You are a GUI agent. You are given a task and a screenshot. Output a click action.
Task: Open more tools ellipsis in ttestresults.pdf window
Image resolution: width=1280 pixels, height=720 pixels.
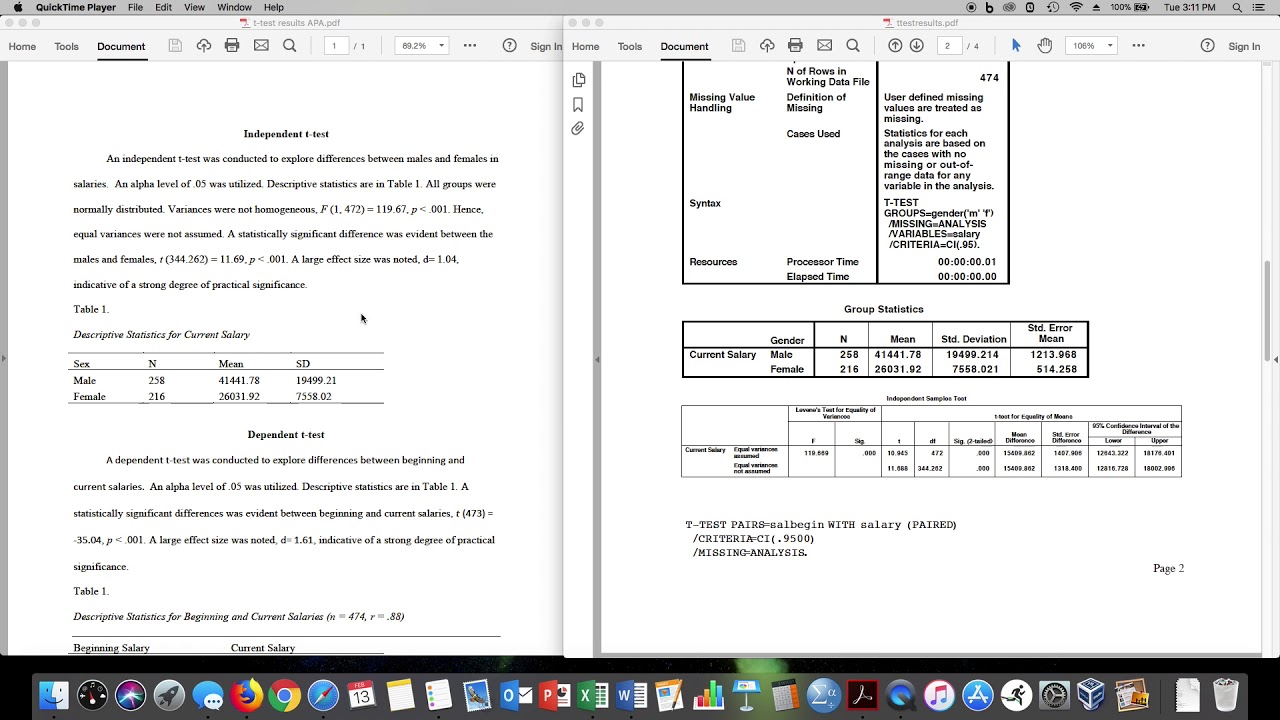(x=1138, y=46)
